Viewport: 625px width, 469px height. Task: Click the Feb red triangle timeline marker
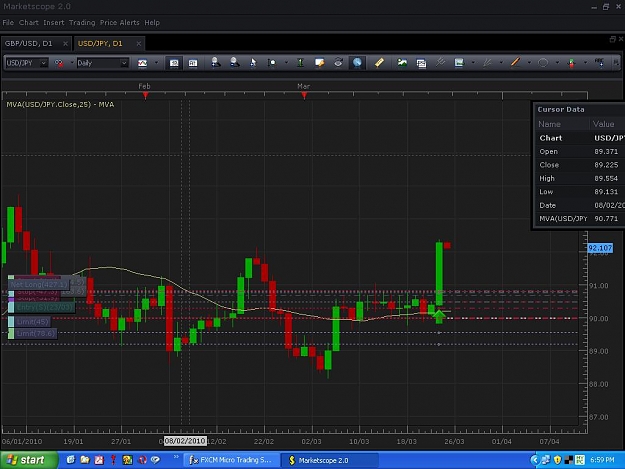point(145,95)
